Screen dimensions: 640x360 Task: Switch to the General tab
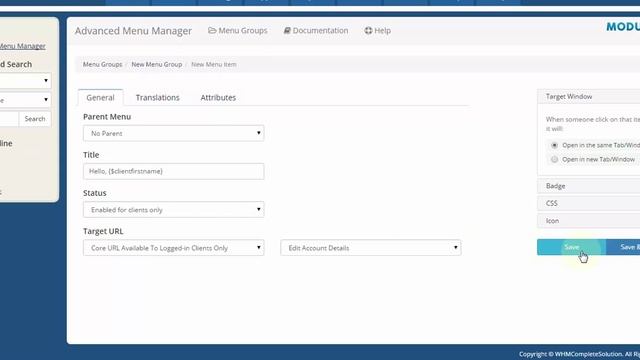100,98
